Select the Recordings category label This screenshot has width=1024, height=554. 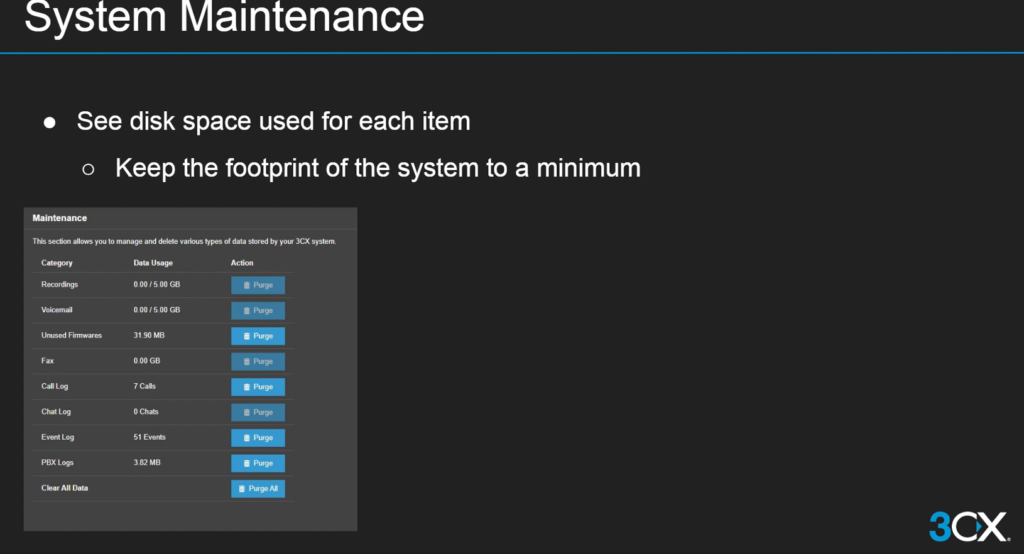click(60, 285)
